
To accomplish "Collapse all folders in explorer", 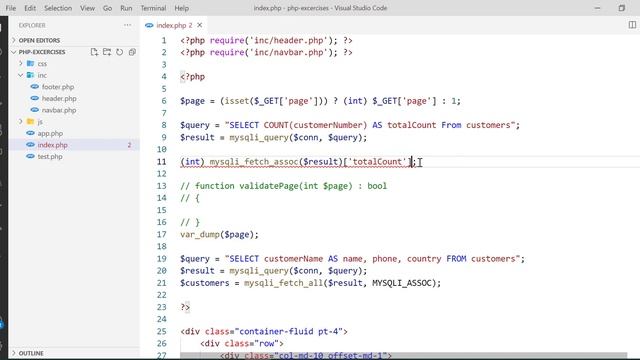I will (x=132, y=52).
